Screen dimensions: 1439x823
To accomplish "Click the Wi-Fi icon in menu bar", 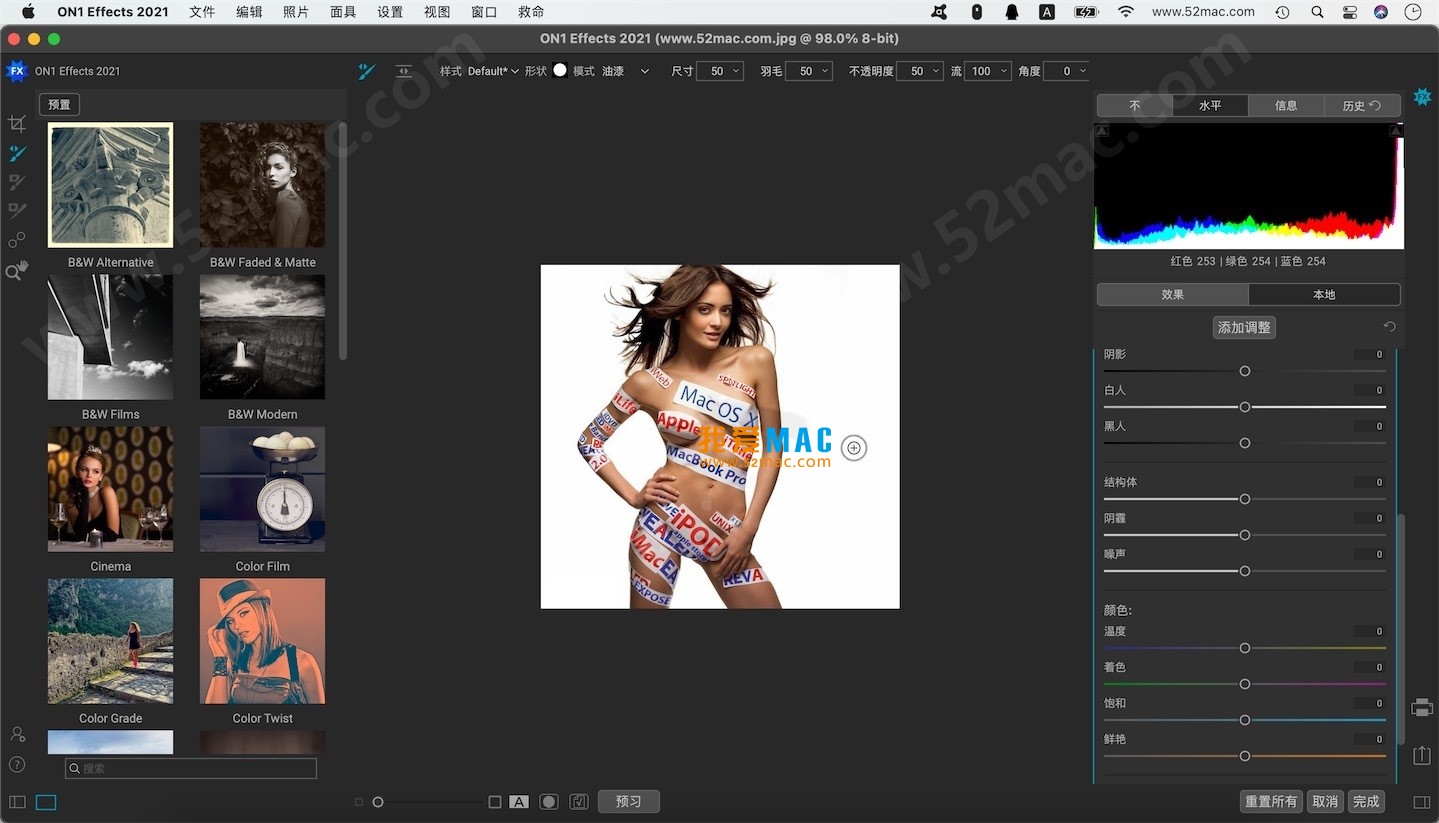I will (x=1126, y=12).
